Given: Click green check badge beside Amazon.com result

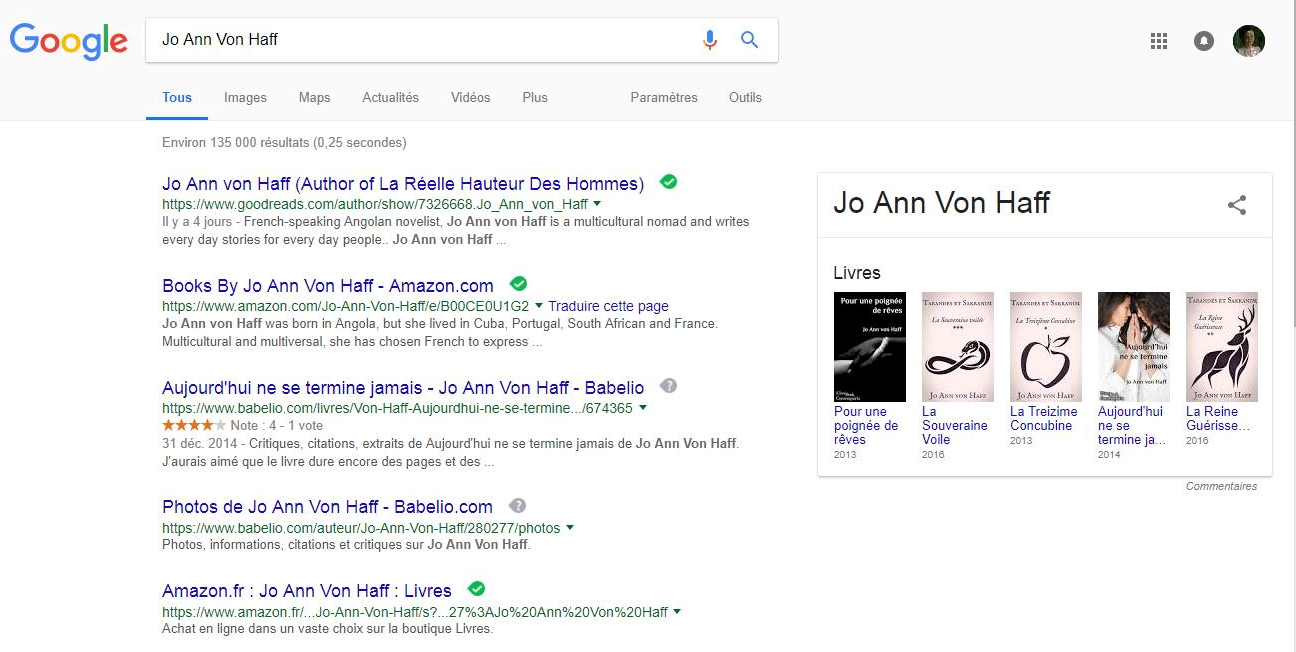Looking at the screenshot, I should (518, 284).
